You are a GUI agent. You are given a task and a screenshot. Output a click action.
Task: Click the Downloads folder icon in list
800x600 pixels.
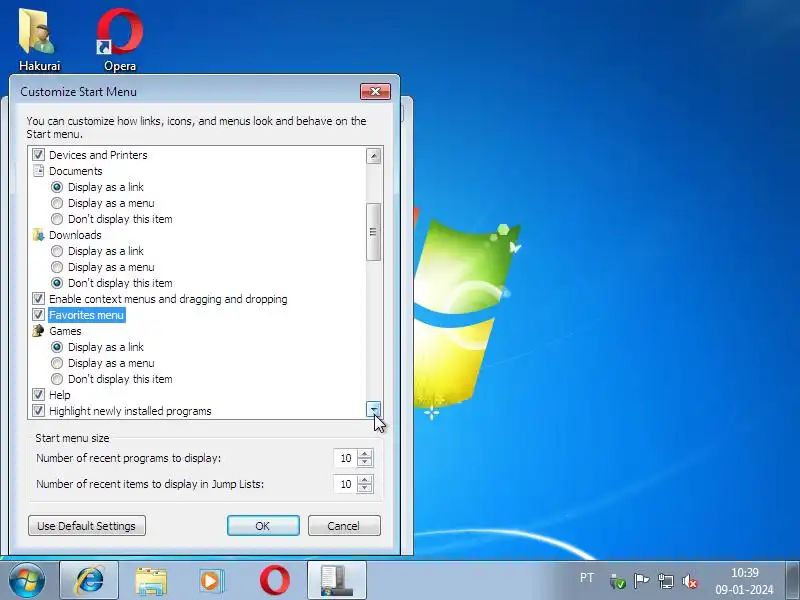coord(38,235)
